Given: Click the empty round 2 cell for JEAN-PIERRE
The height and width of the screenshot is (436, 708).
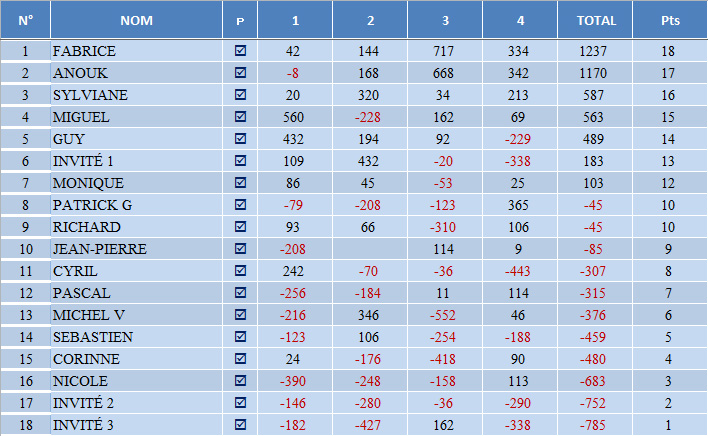Looking at the screenshot, I should pyautogui.click(x=369, y=249).
